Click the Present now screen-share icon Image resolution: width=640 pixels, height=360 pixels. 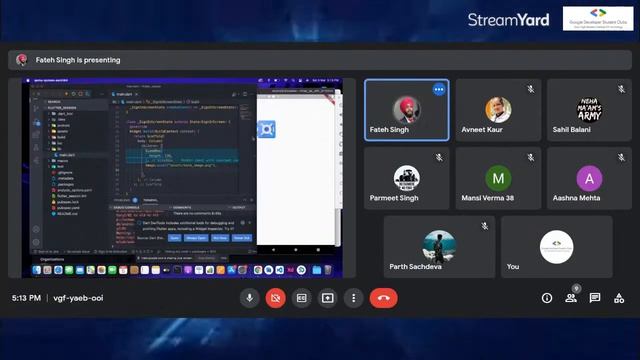point(328,298)
